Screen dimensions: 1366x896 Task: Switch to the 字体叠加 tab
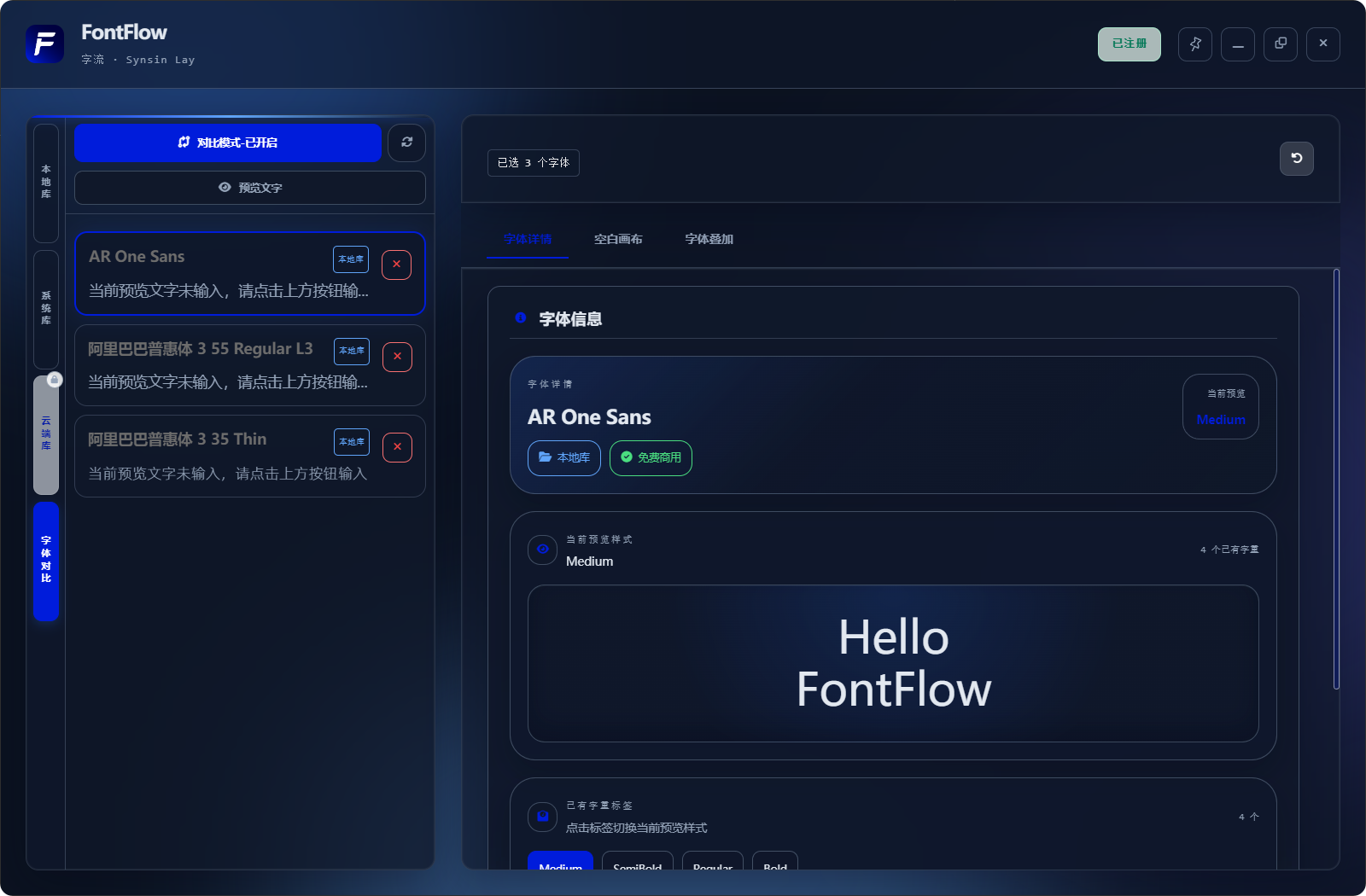pos(709,240)
